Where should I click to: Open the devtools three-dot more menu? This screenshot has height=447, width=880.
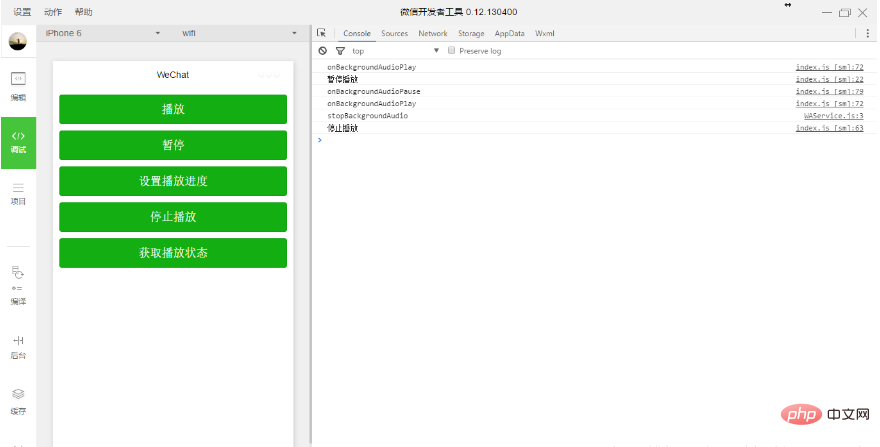click(868, 33)
